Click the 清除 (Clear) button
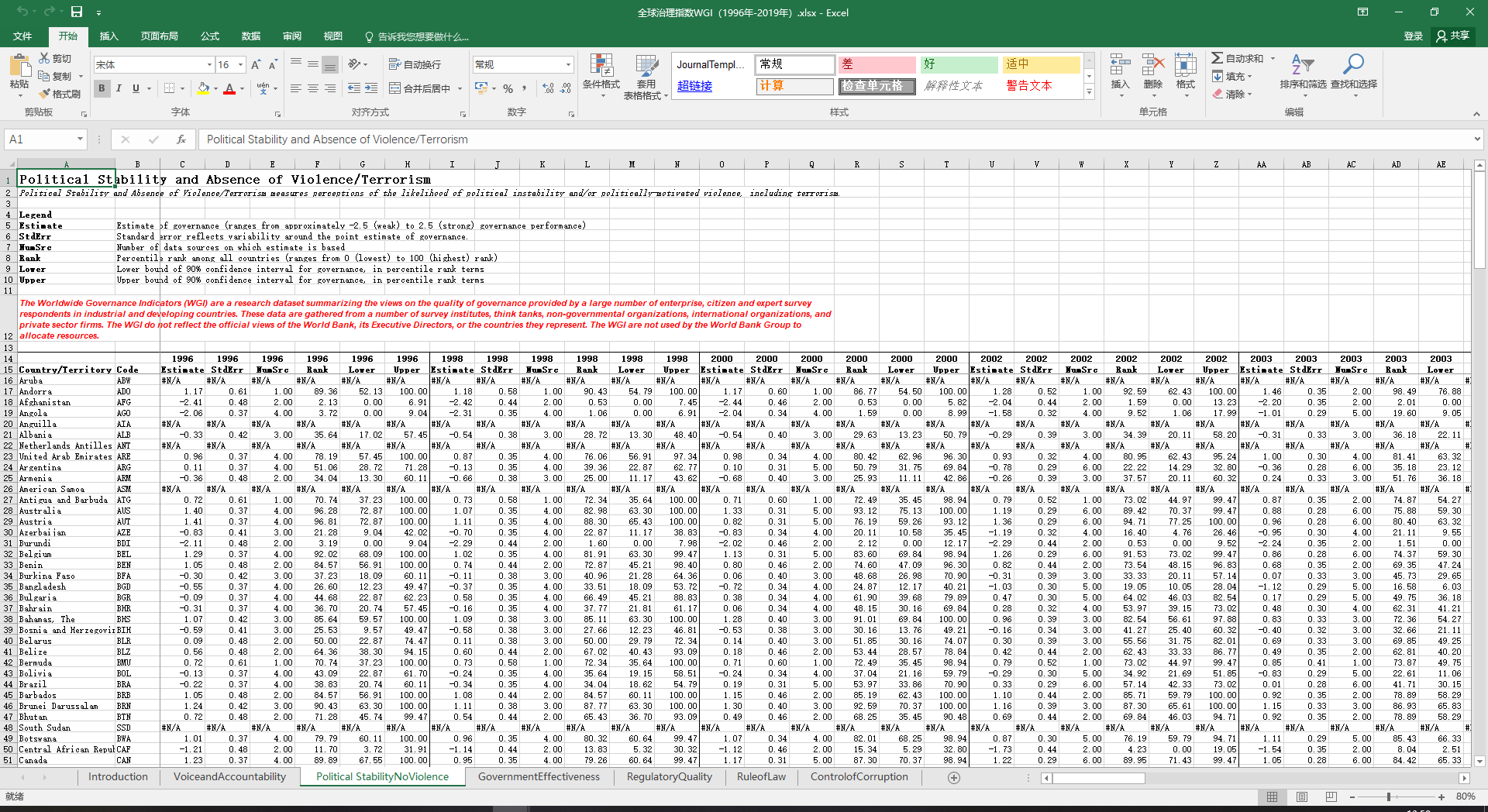 point(1233,95)
